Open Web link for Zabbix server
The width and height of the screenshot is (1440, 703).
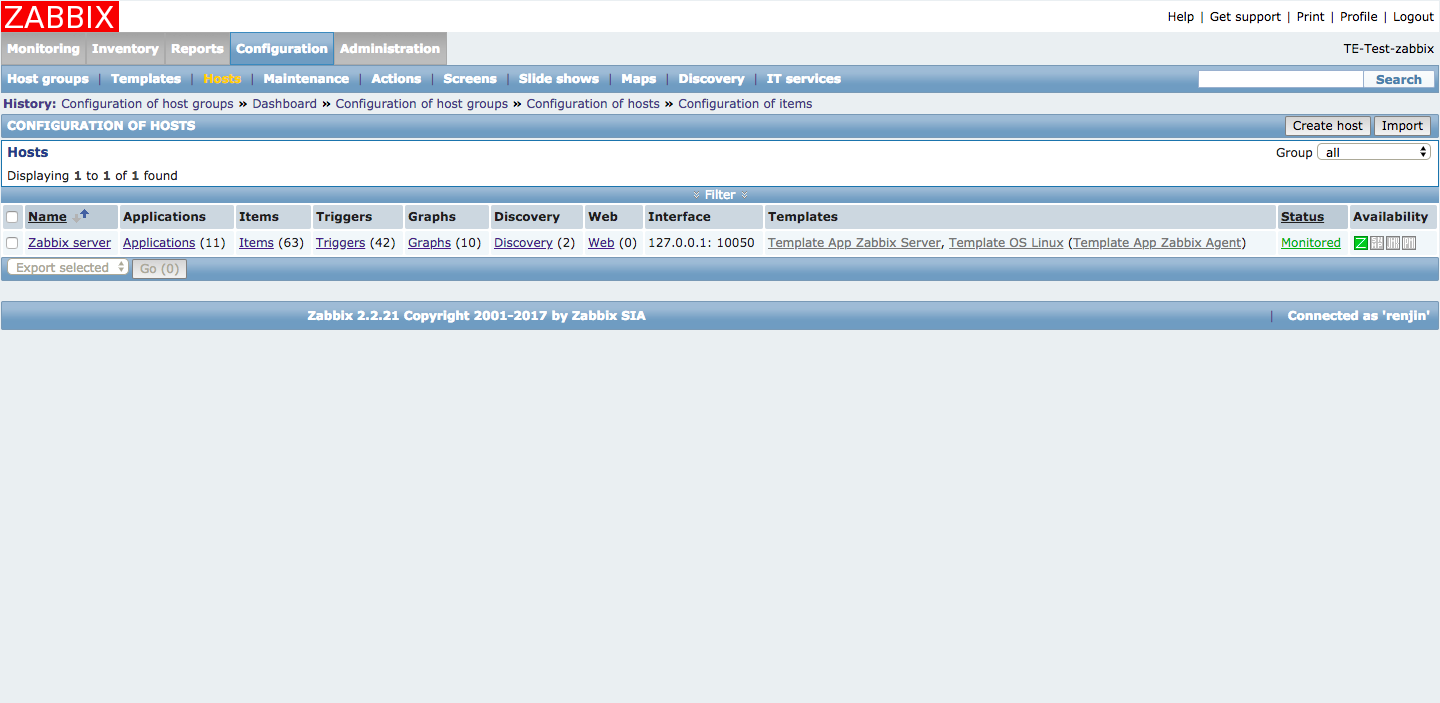[x=601, y=243]
